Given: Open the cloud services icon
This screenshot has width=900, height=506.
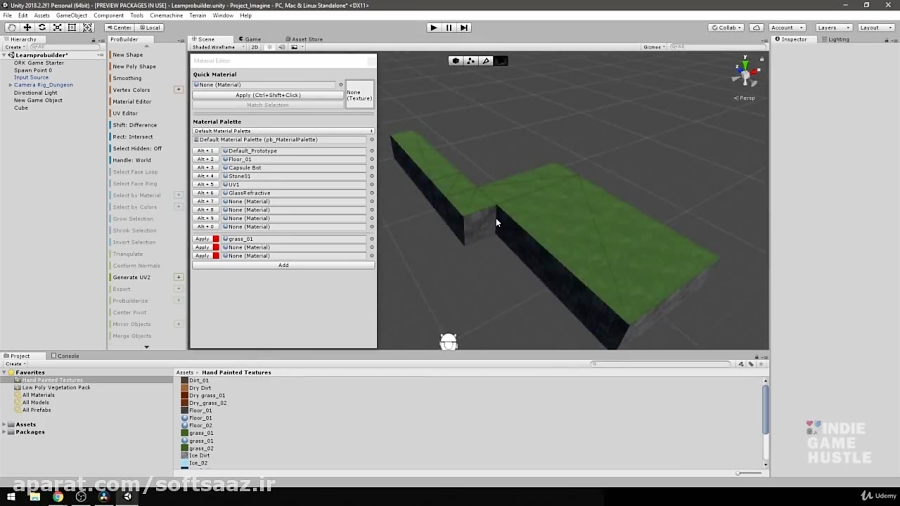Looking at the screenshot, I should pyautogui.click(x=757, y=28).
